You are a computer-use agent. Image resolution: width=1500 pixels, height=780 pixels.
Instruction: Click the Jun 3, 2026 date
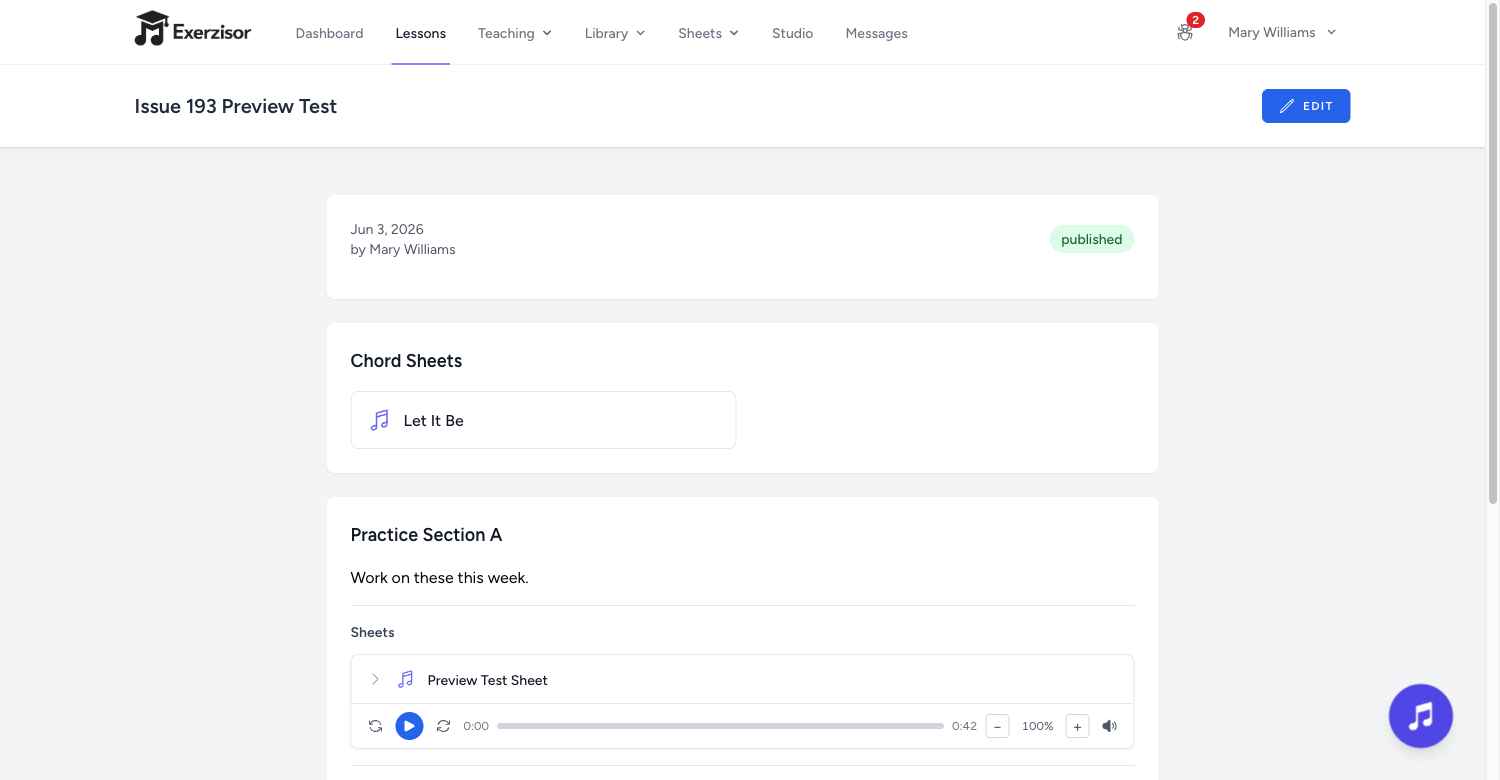pyautogui.click(x=387, y=229)
